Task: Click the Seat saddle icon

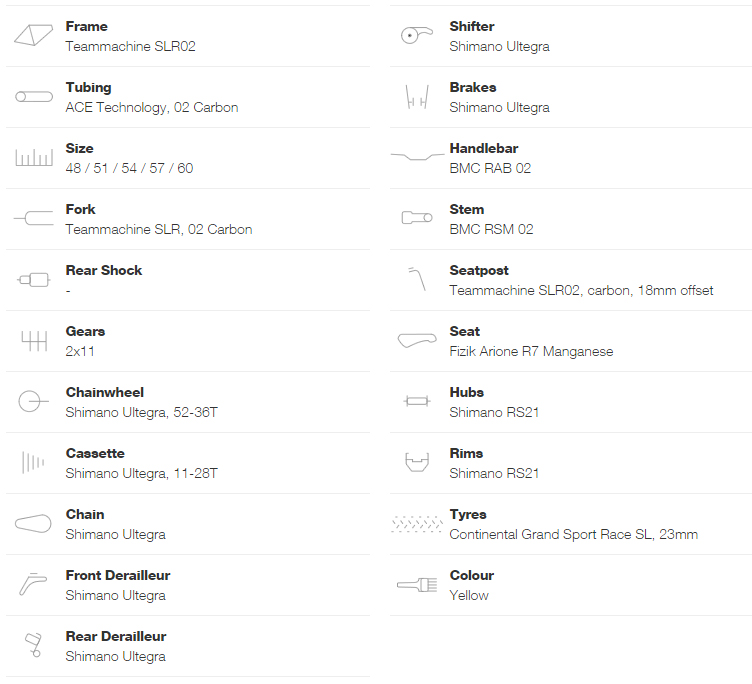Action: click(417, 340)
